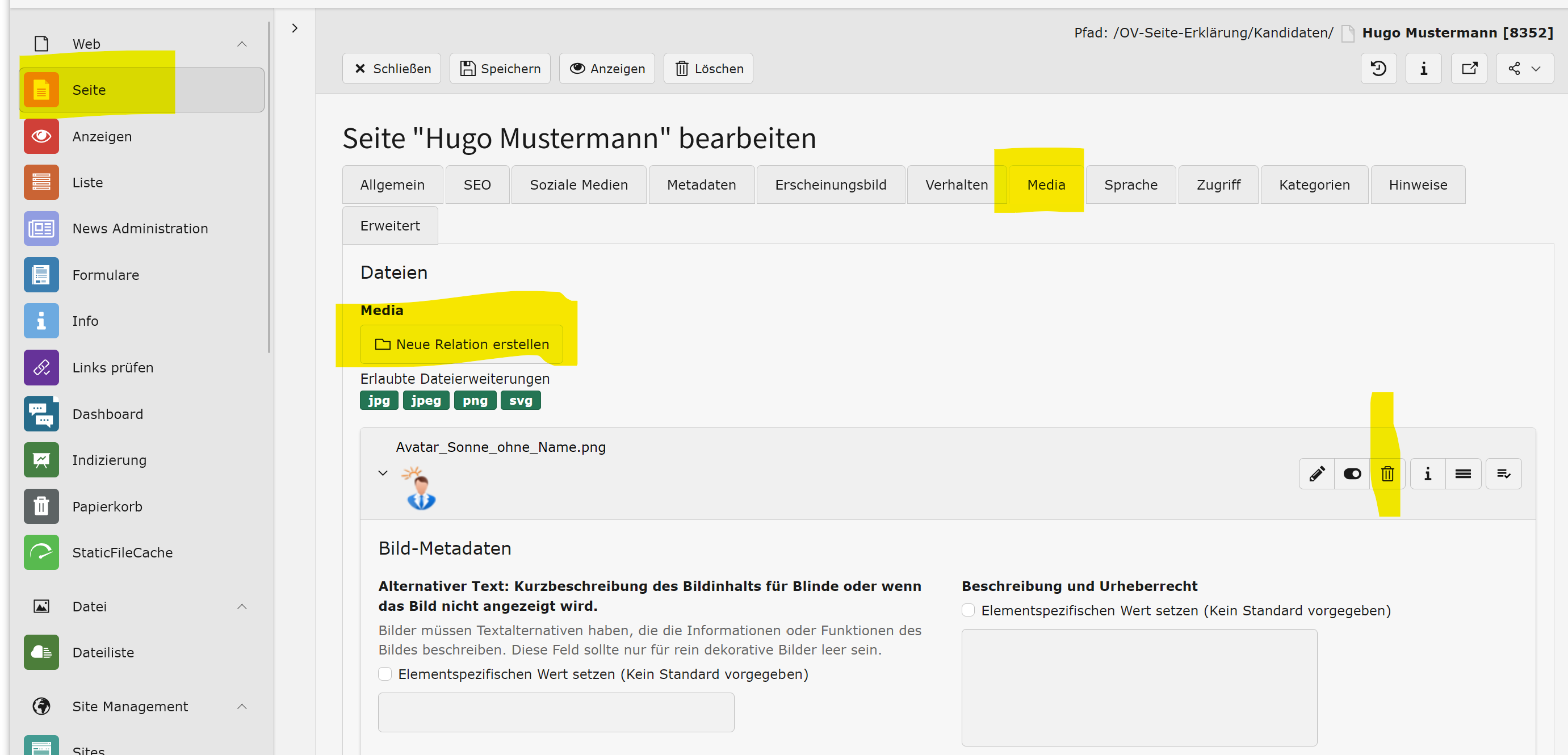This screenshot has height=755, width=1568.
Task: Open the Info module icon
Action: (x=41, y=321)
